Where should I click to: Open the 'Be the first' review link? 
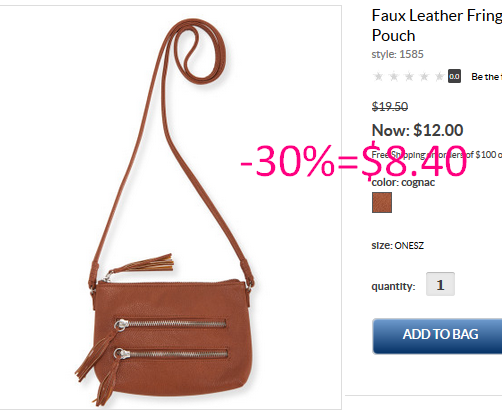point(486,77)
